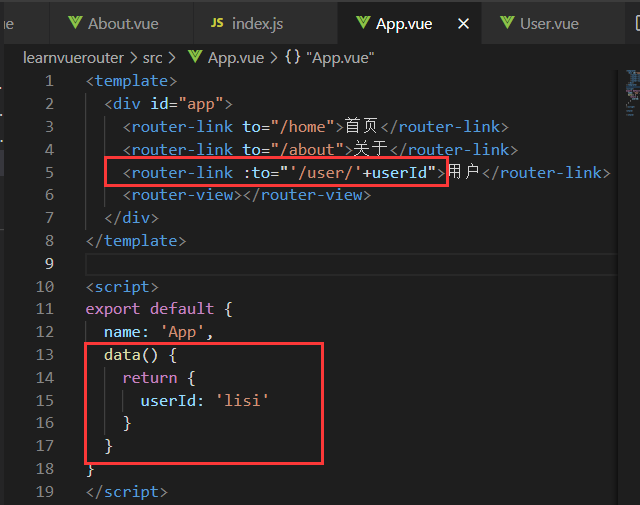This screenshot has height=505, width=640.
Task: Click the return keyword on line 14
Action: click(150, 378)
